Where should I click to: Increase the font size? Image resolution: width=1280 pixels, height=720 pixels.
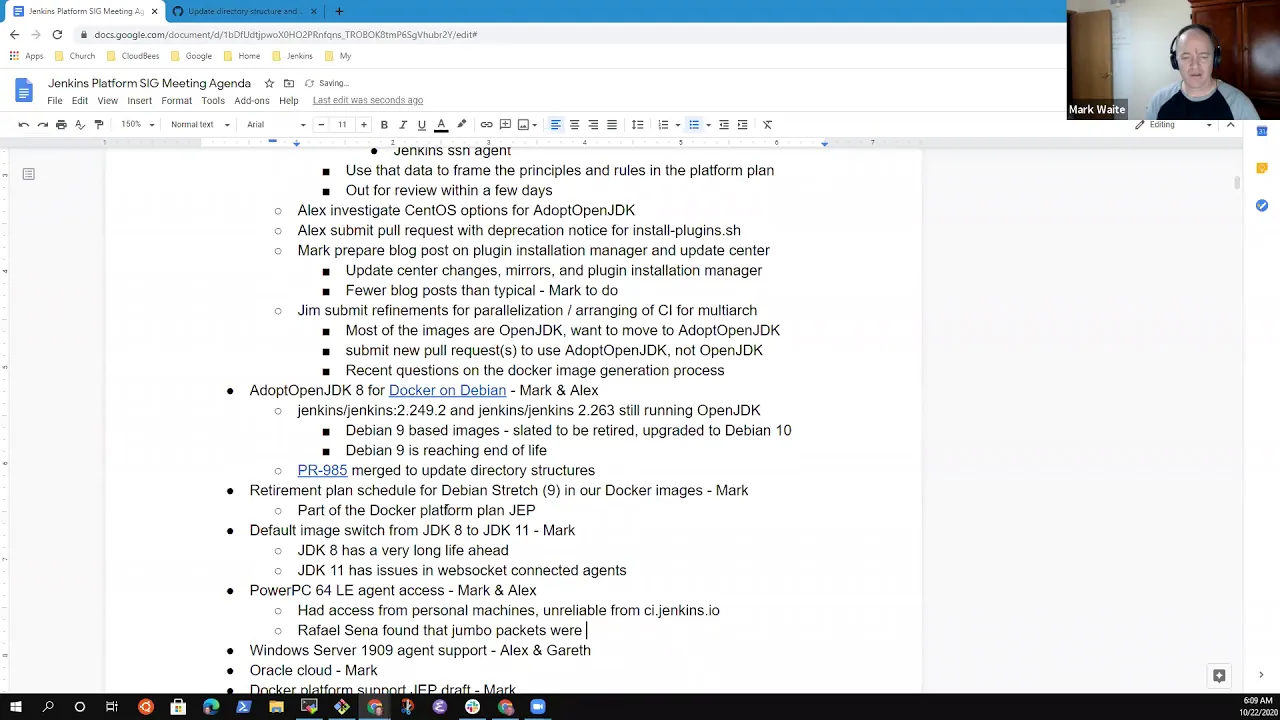(x=364, y=125)
